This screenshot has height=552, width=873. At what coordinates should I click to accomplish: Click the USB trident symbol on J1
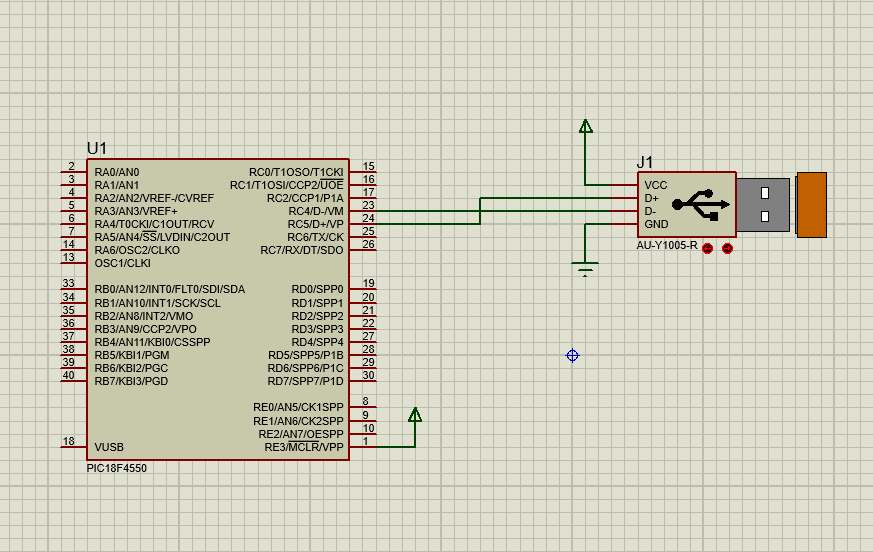[x=700, y=204]
